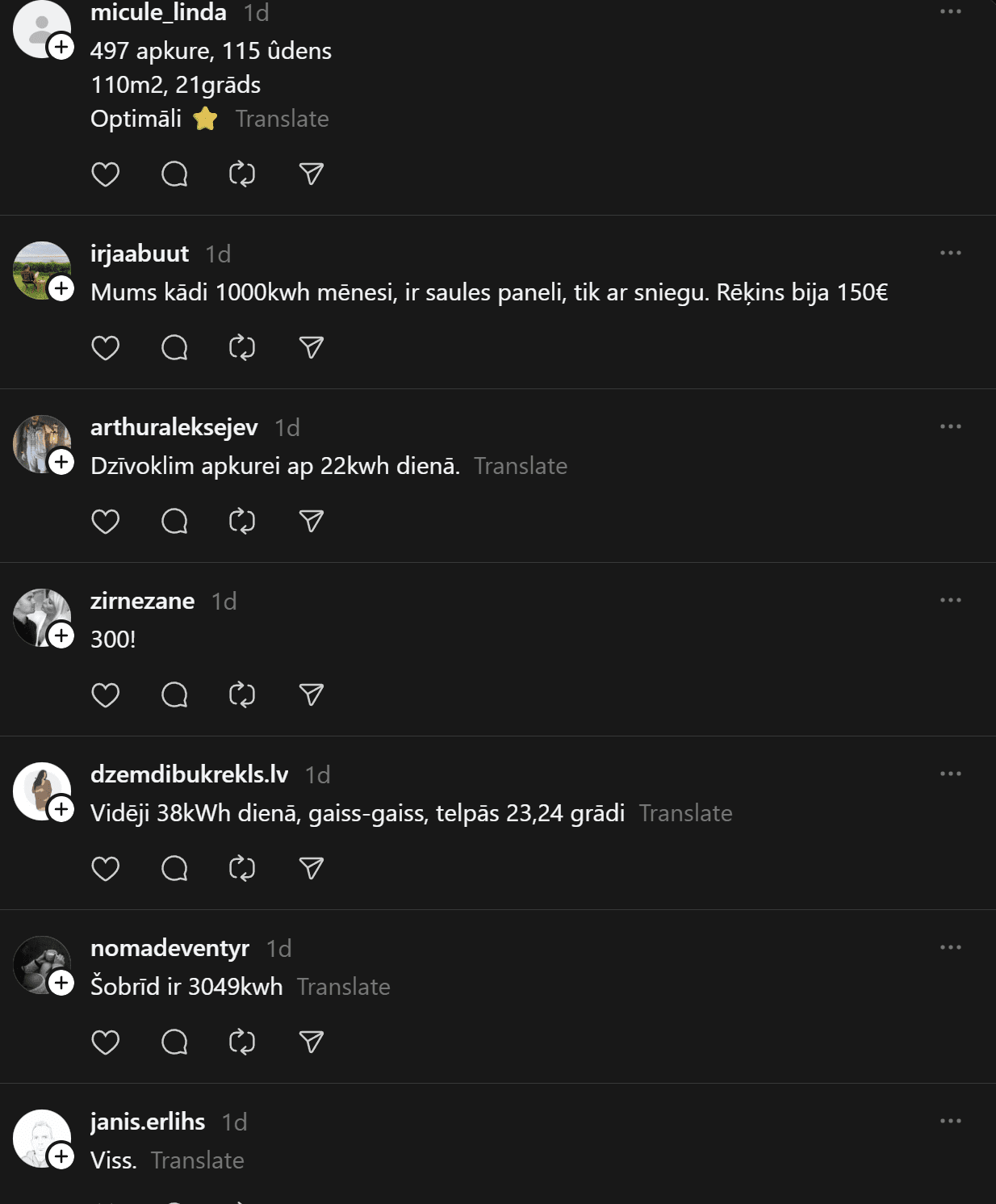Follow arthuraleksejev using the plus badge
This screenshot has height=1204, width=996.
[61, 462]
